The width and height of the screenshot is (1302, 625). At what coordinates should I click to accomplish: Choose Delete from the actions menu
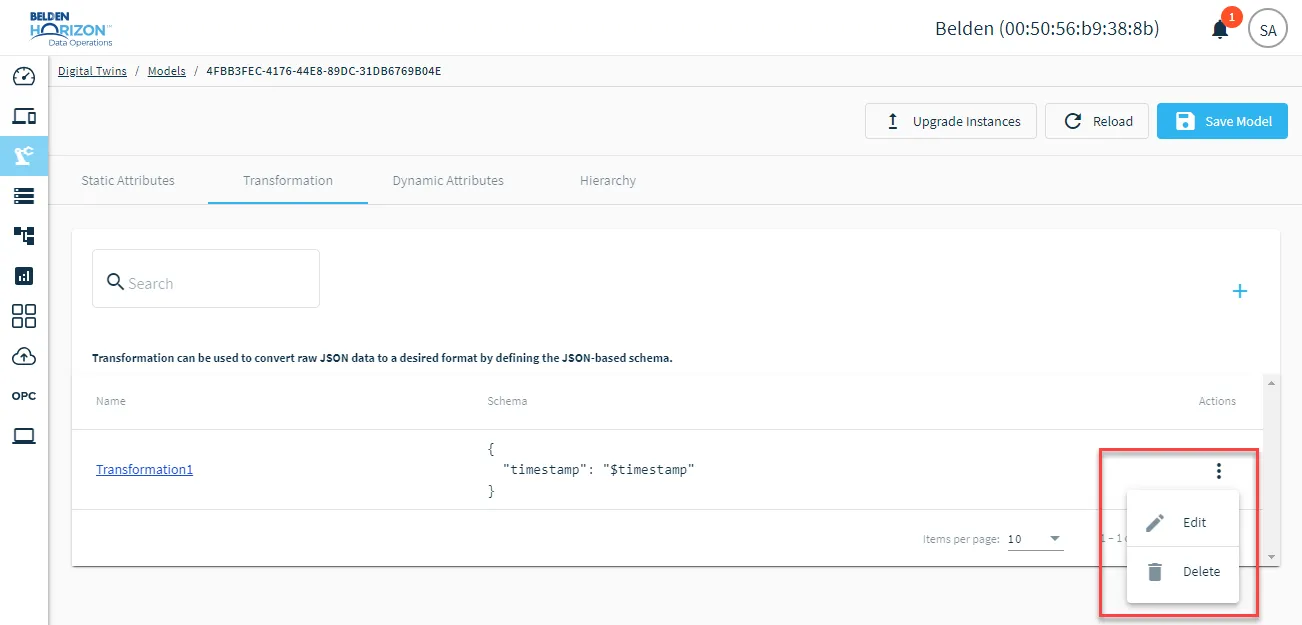tap(1183, 572)
